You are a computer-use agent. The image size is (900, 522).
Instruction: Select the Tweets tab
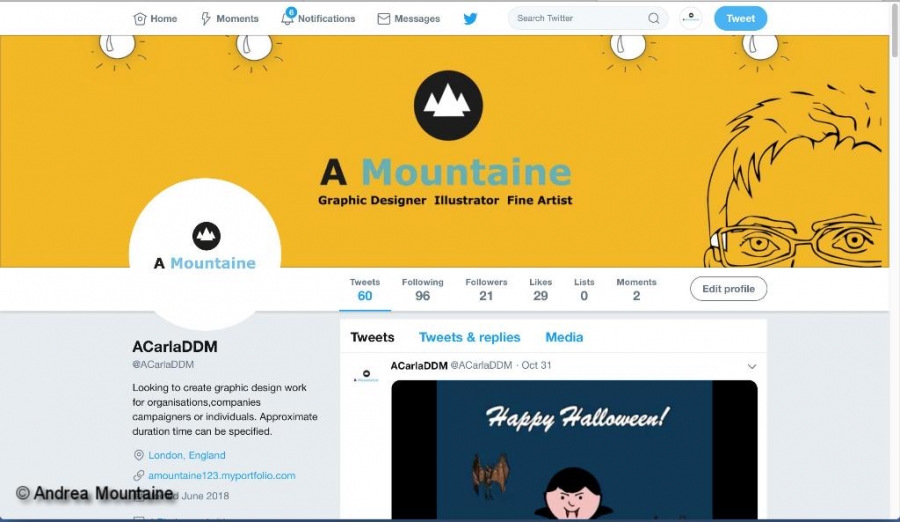tap(372, 337)
